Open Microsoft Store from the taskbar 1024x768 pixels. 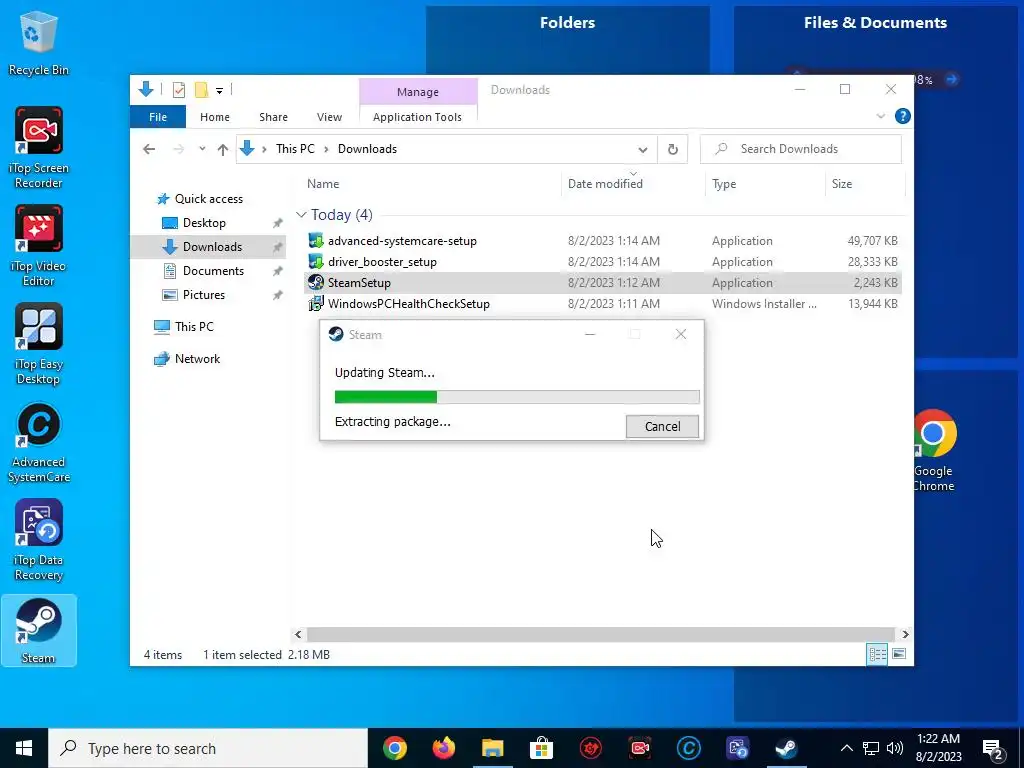pyautogui.click(x=541, y=748)
